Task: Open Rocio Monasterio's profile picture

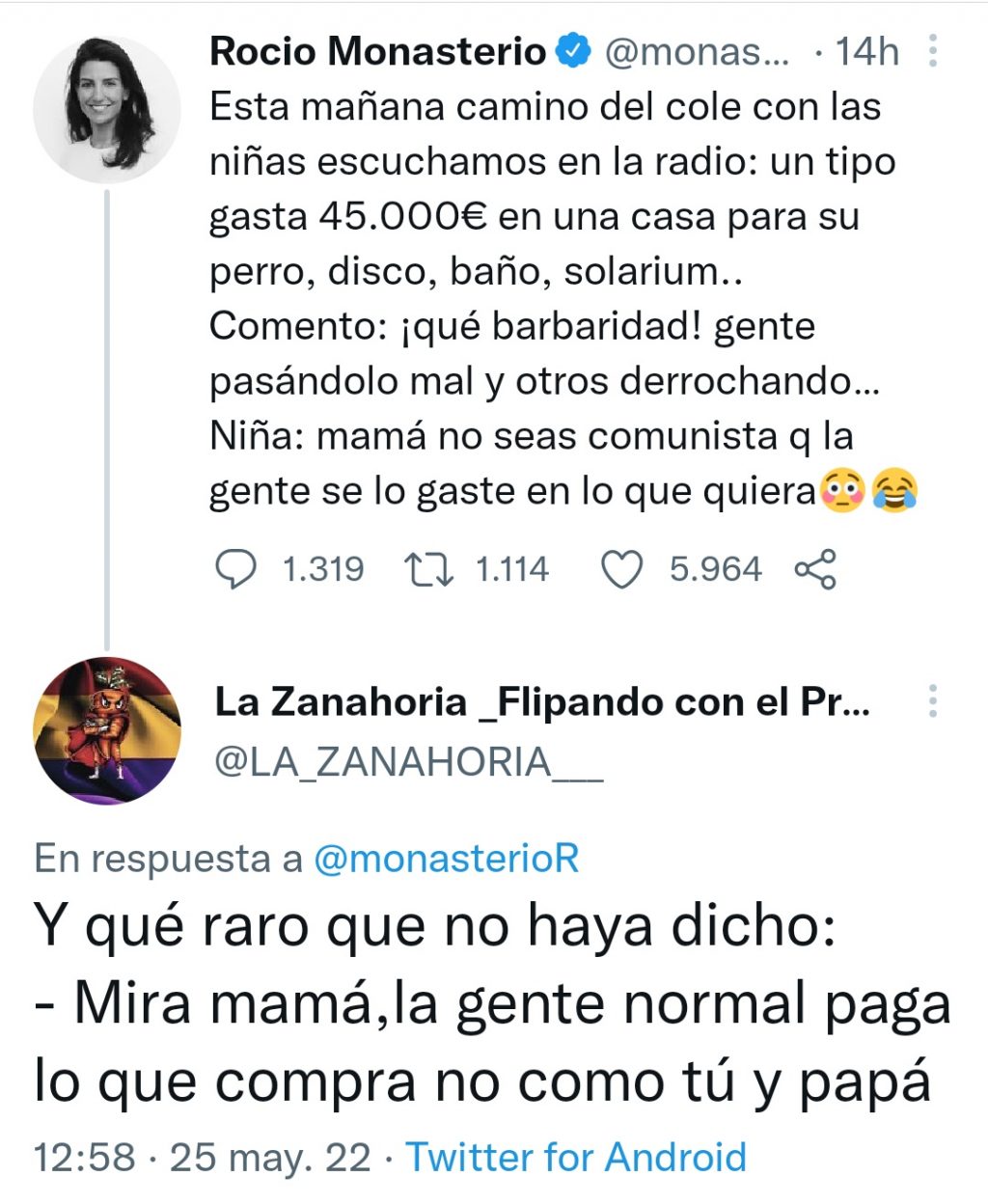Action: point(106,109)
